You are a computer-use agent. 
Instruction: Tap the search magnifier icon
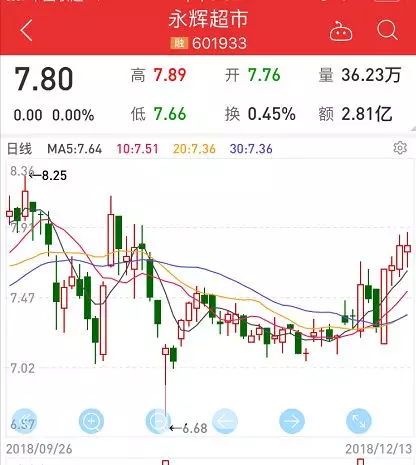pyautogui.click(x=387, y=30)
